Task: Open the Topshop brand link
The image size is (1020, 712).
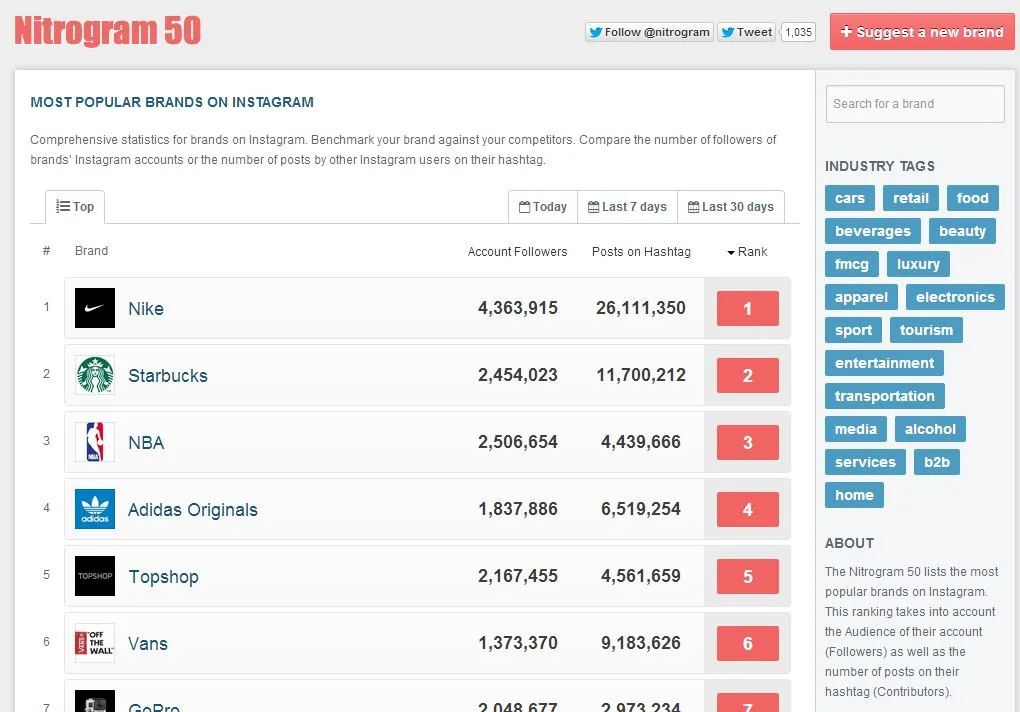Action: pos(163,577)
